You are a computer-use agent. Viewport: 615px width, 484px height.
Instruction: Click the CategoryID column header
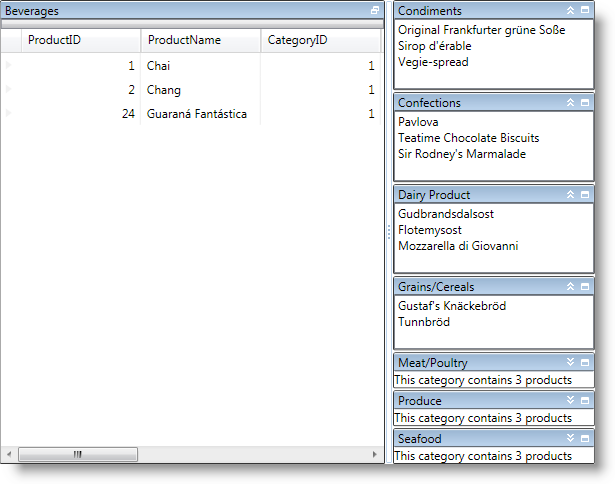click(320, 40)
